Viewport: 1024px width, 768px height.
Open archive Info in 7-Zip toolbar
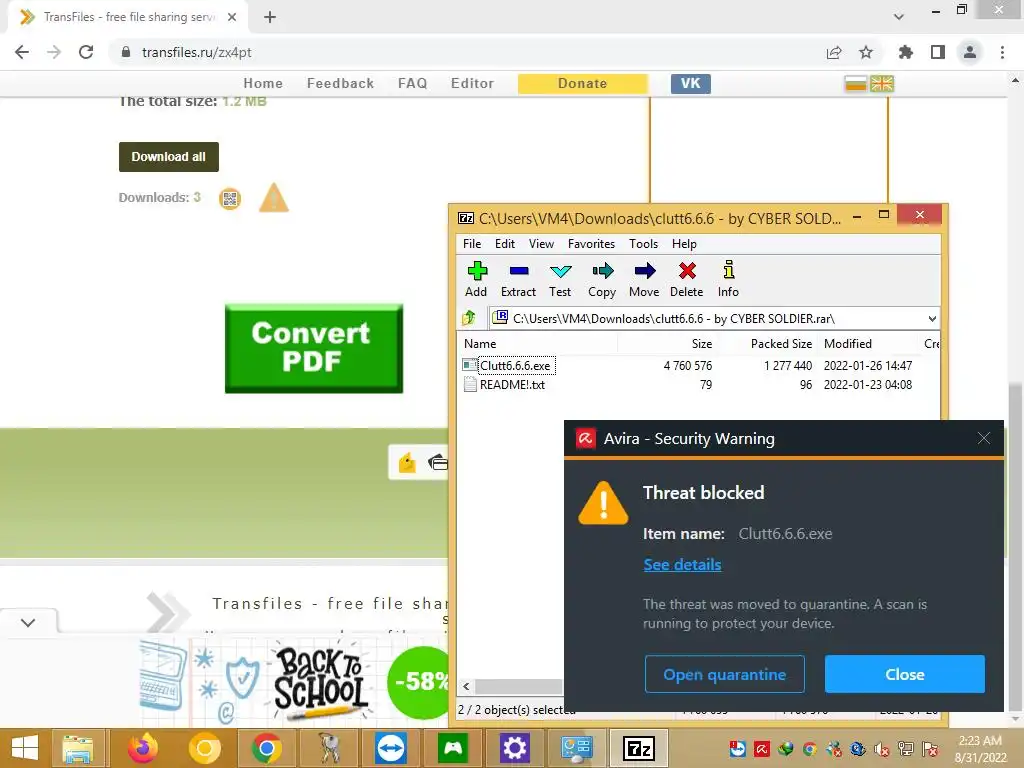[x=728, y=279]
